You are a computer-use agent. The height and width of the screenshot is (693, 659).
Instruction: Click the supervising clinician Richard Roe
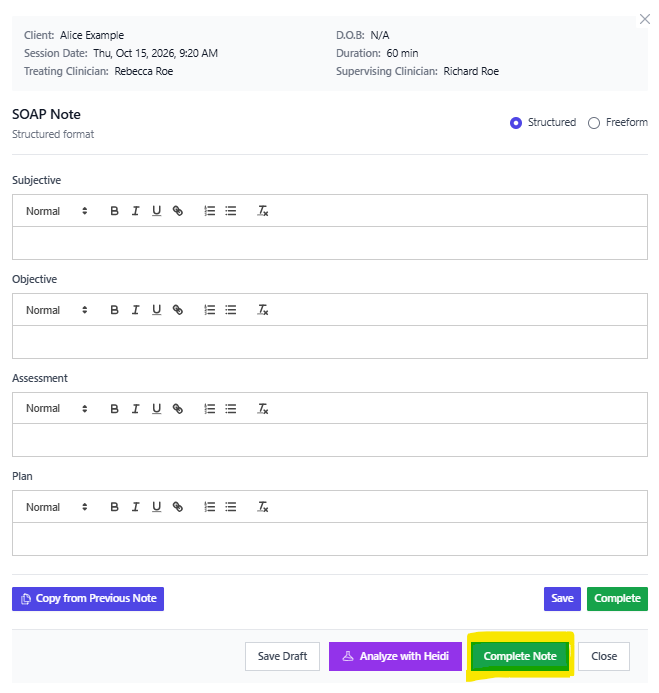click(x=471, y=71)
